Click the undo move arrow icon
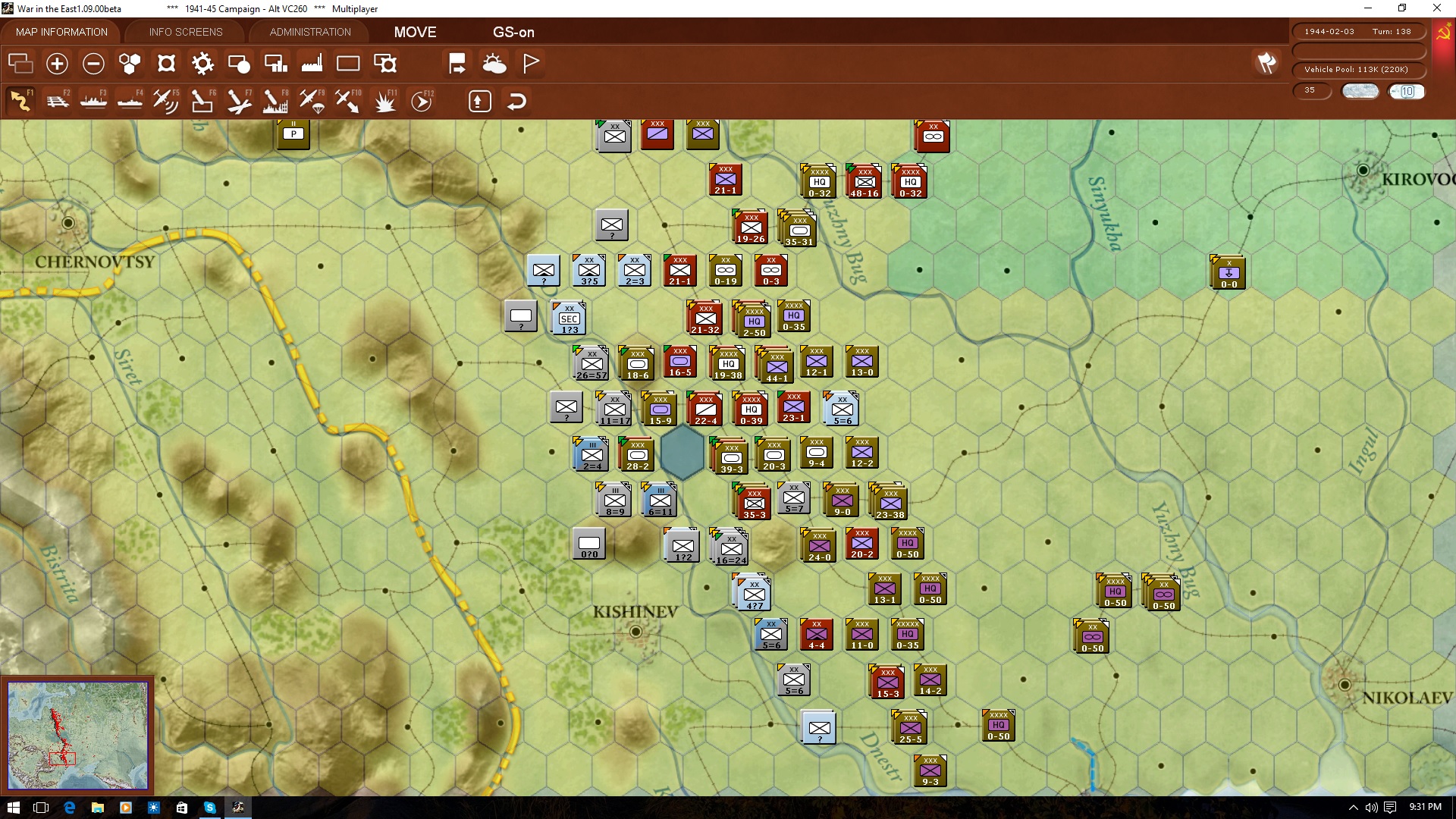This screenshot has width=1456, height=819. [x=516, y=101]
